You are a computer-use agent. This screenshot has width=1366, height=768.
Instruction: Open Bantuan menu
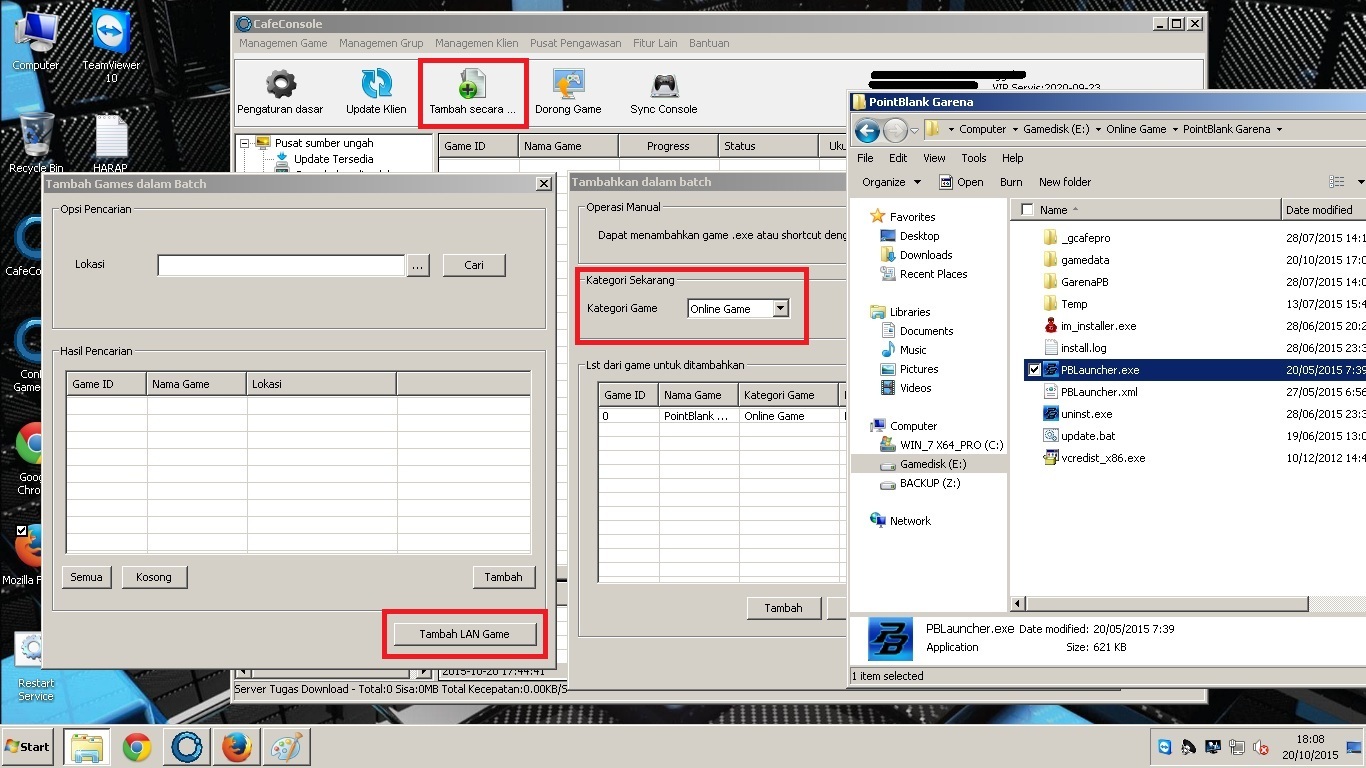pos(709,43)
